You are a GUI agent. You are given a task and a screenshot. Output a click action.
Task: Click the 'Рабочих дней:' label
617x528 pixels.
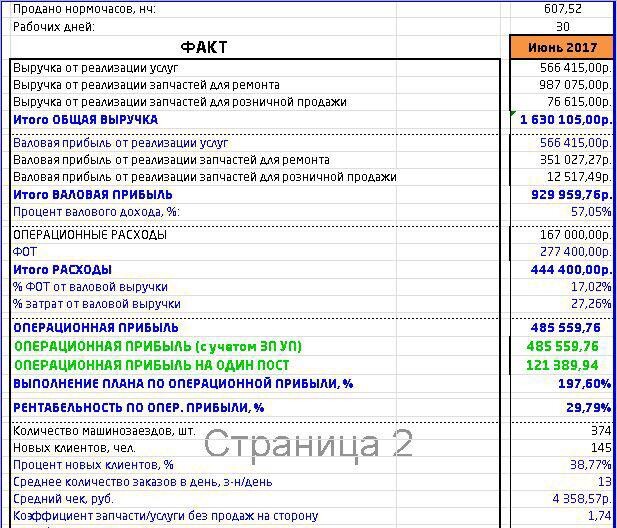pos(54,27)
